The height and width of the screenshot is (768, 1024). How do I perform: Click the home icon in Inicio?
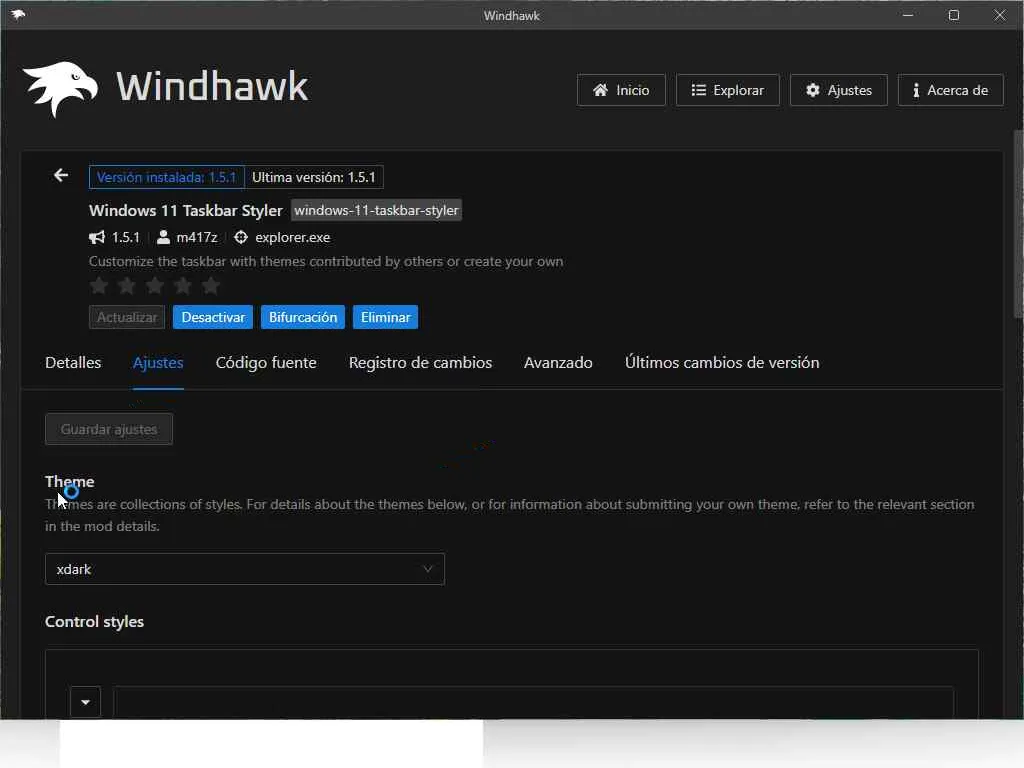coord(600,90)
